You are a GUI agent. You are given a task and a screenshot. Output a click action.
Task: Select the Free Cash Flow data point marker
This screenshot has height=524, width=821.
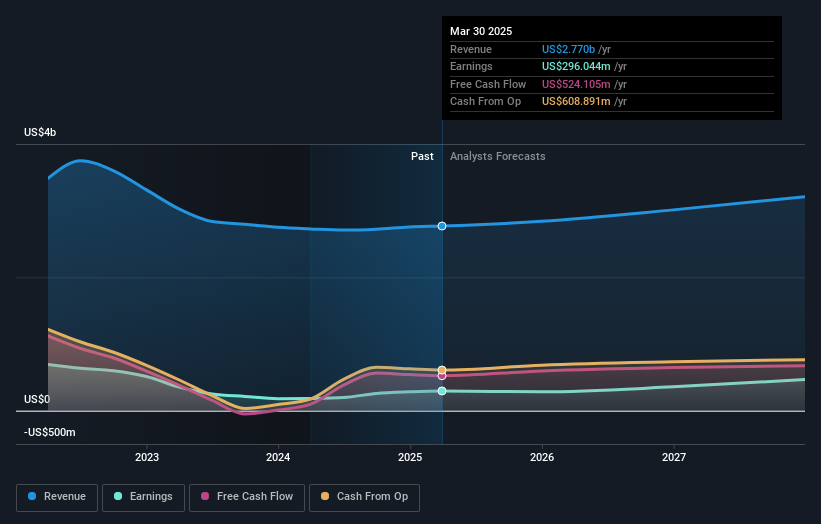(442, 376)
